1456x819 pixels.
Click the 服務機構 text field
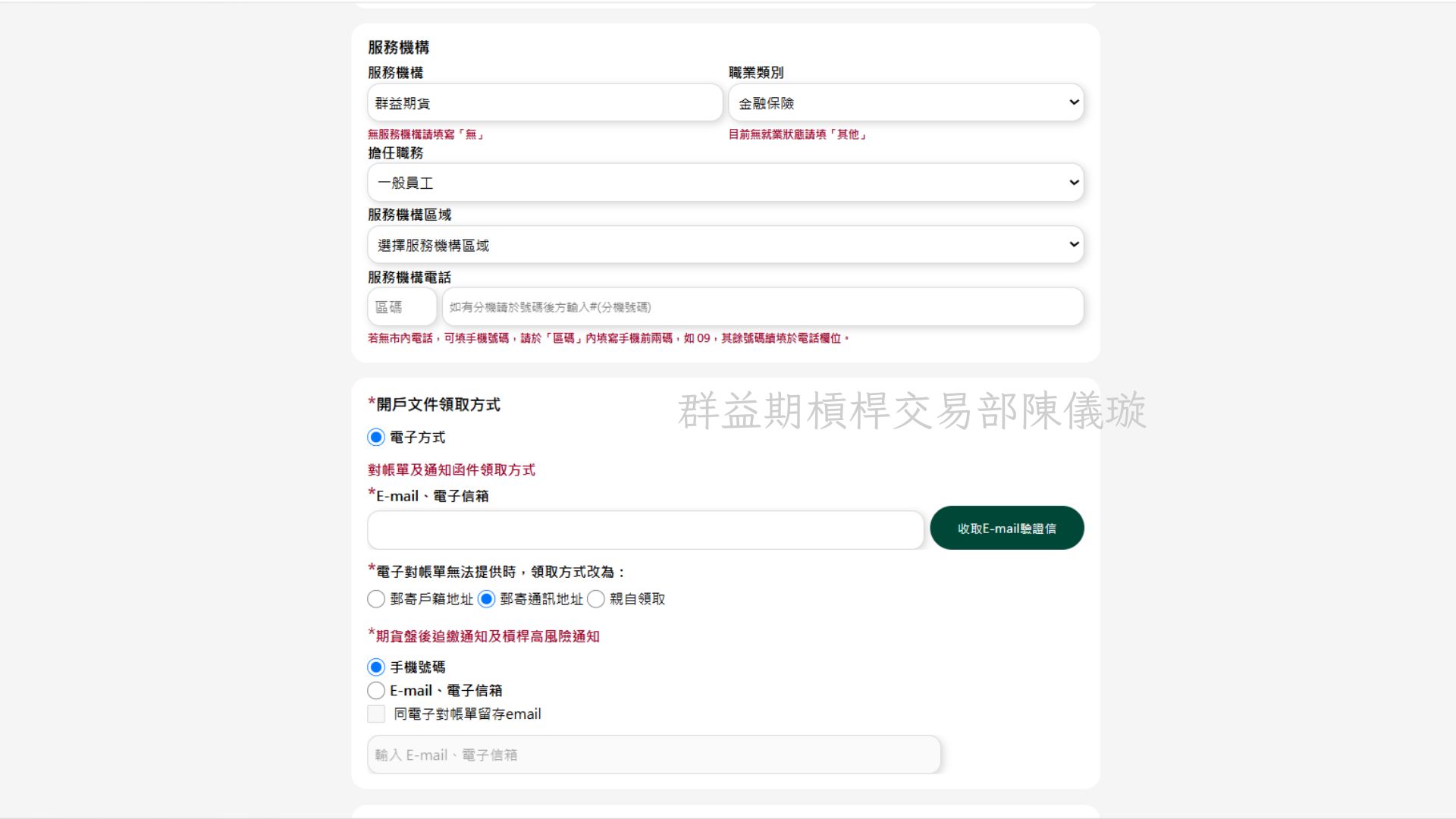[544, 102]
